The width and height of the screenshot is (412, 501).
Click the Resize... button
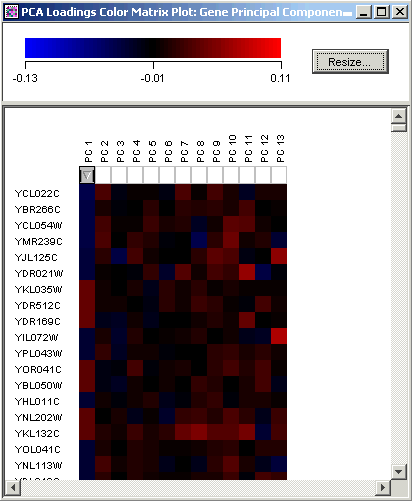(x=350, y=62)
